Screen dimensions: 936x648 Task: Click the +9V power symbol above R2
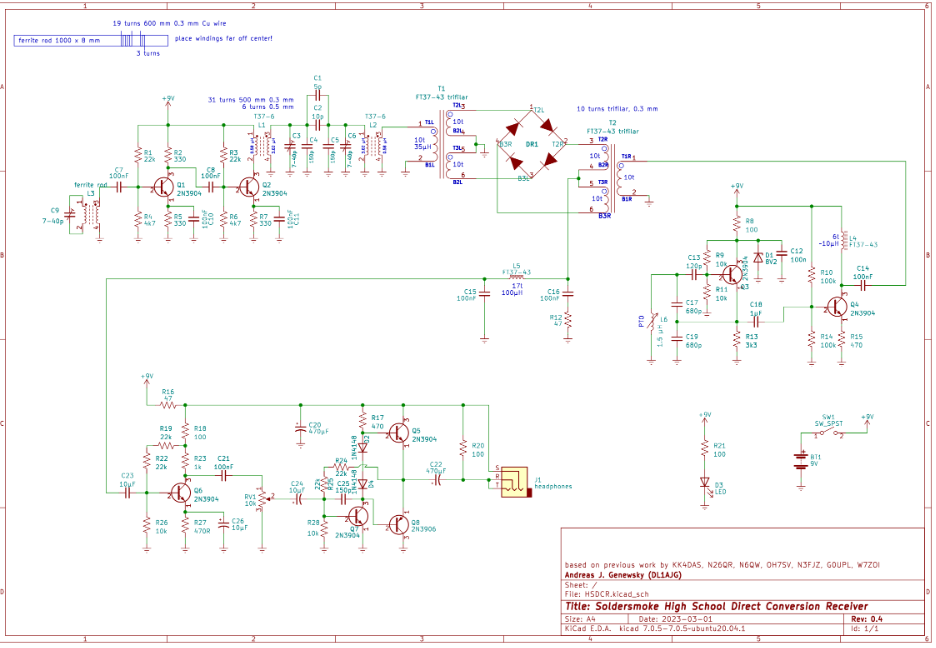pos(168,102)
